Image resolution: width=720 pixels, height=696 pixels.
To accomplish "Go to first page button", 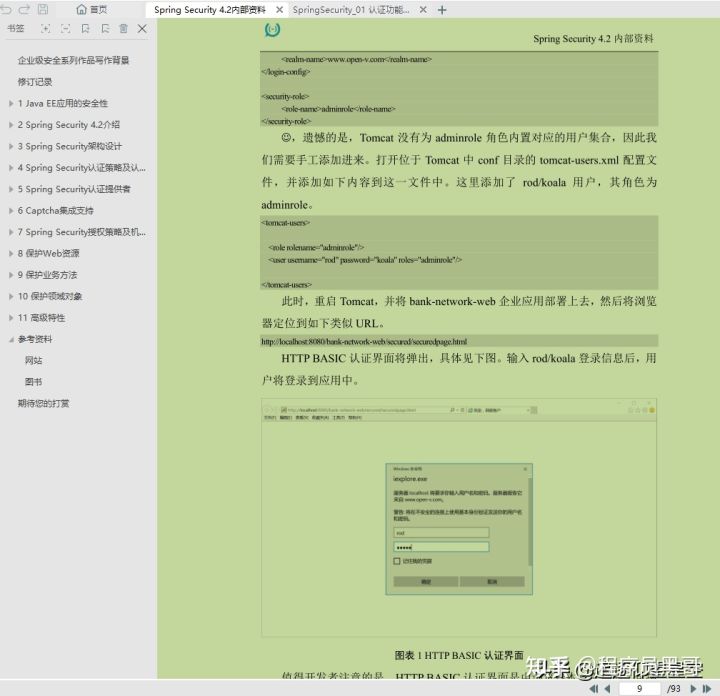I will (x=594, y=689).
